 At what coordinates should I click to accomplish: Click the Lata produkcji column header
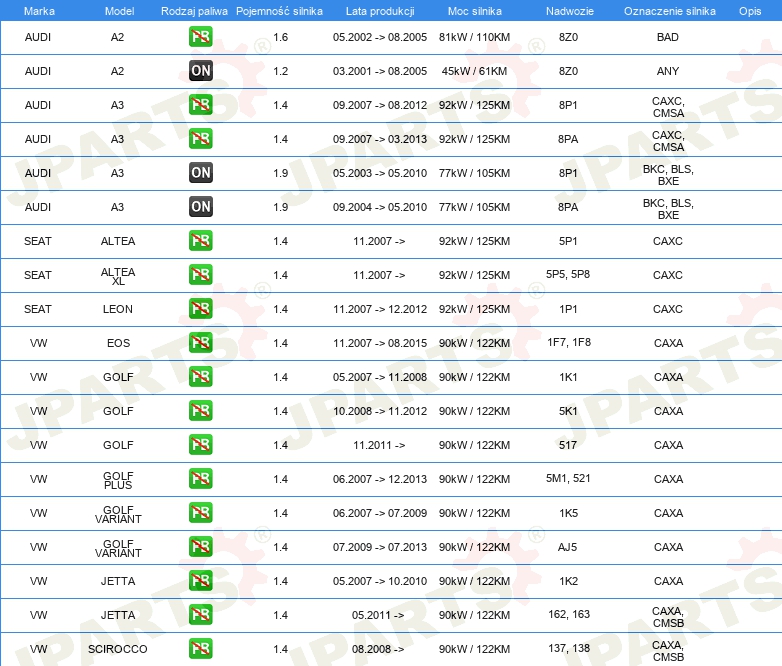point(380,10)
